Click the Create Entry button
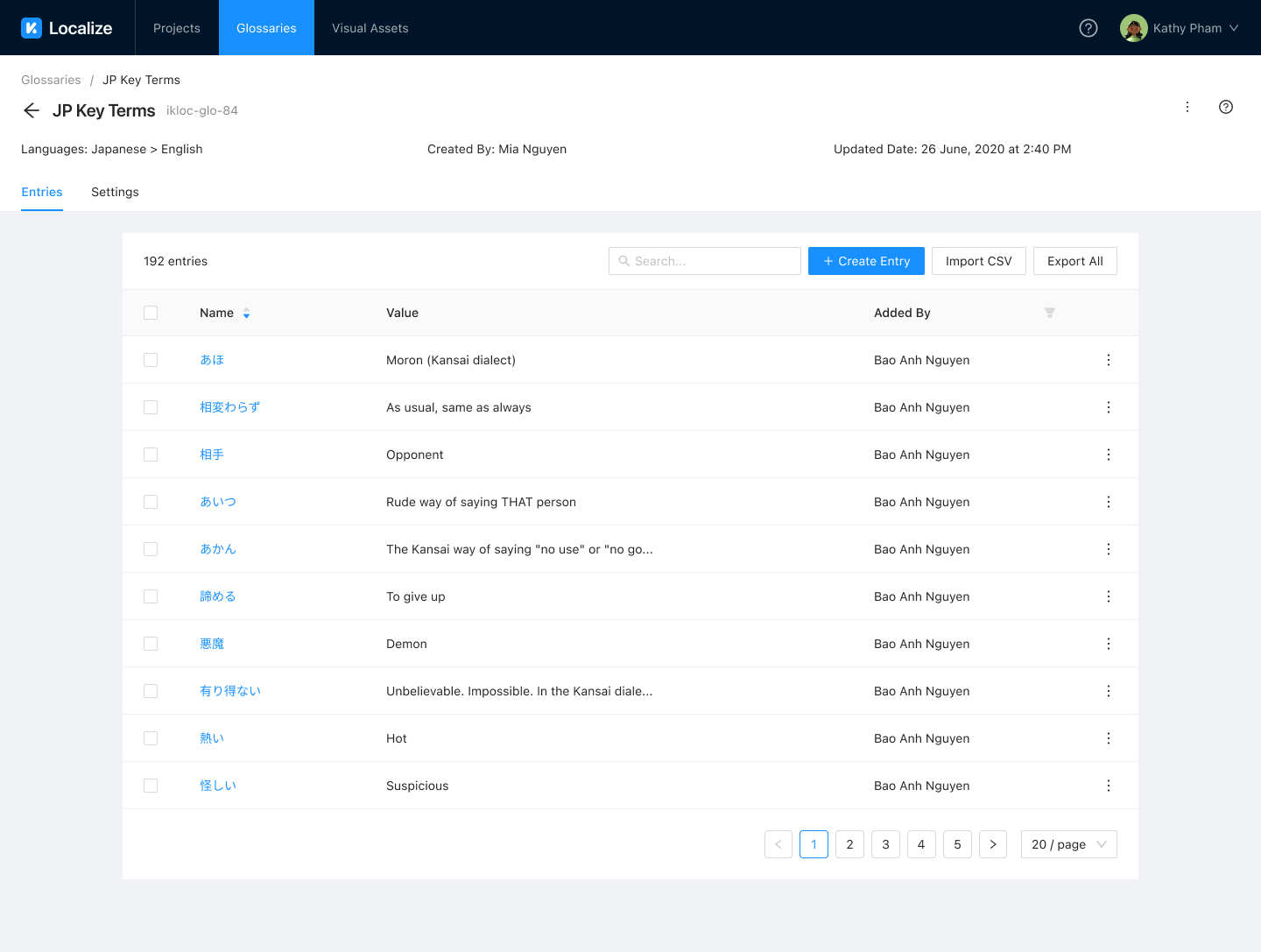The image size is (1261, 952). click(865, 261)
